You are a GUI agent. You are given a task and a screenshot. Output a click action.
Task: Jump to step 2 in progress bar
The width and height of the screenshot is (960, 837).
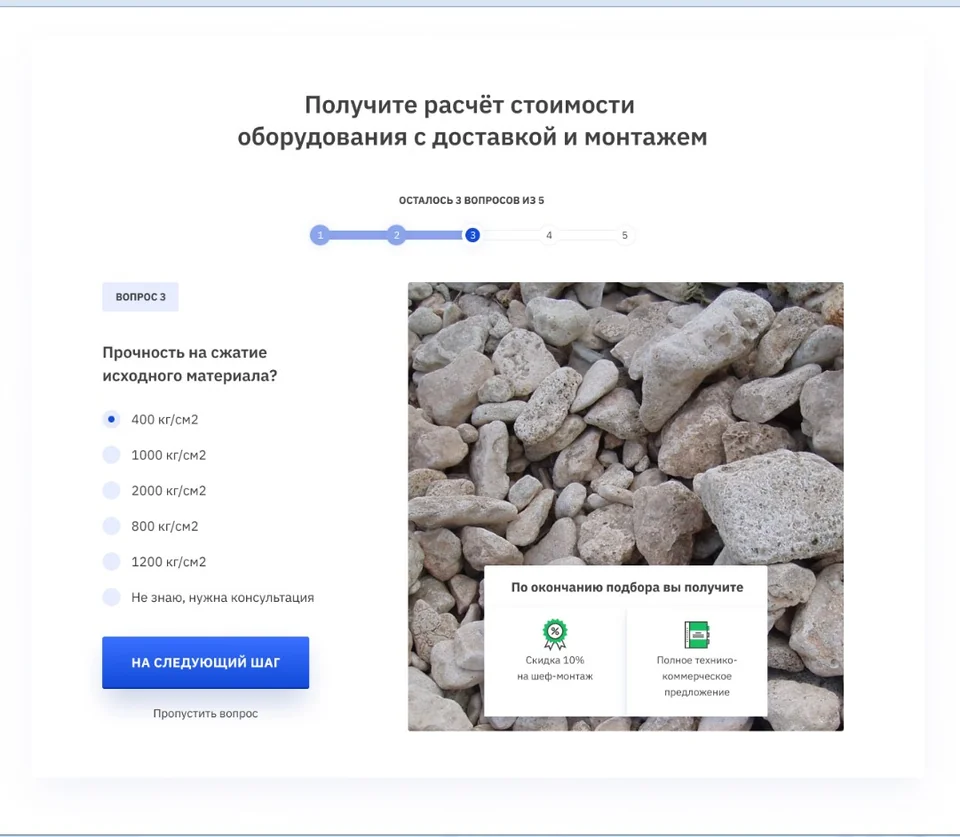pos(396,235)
